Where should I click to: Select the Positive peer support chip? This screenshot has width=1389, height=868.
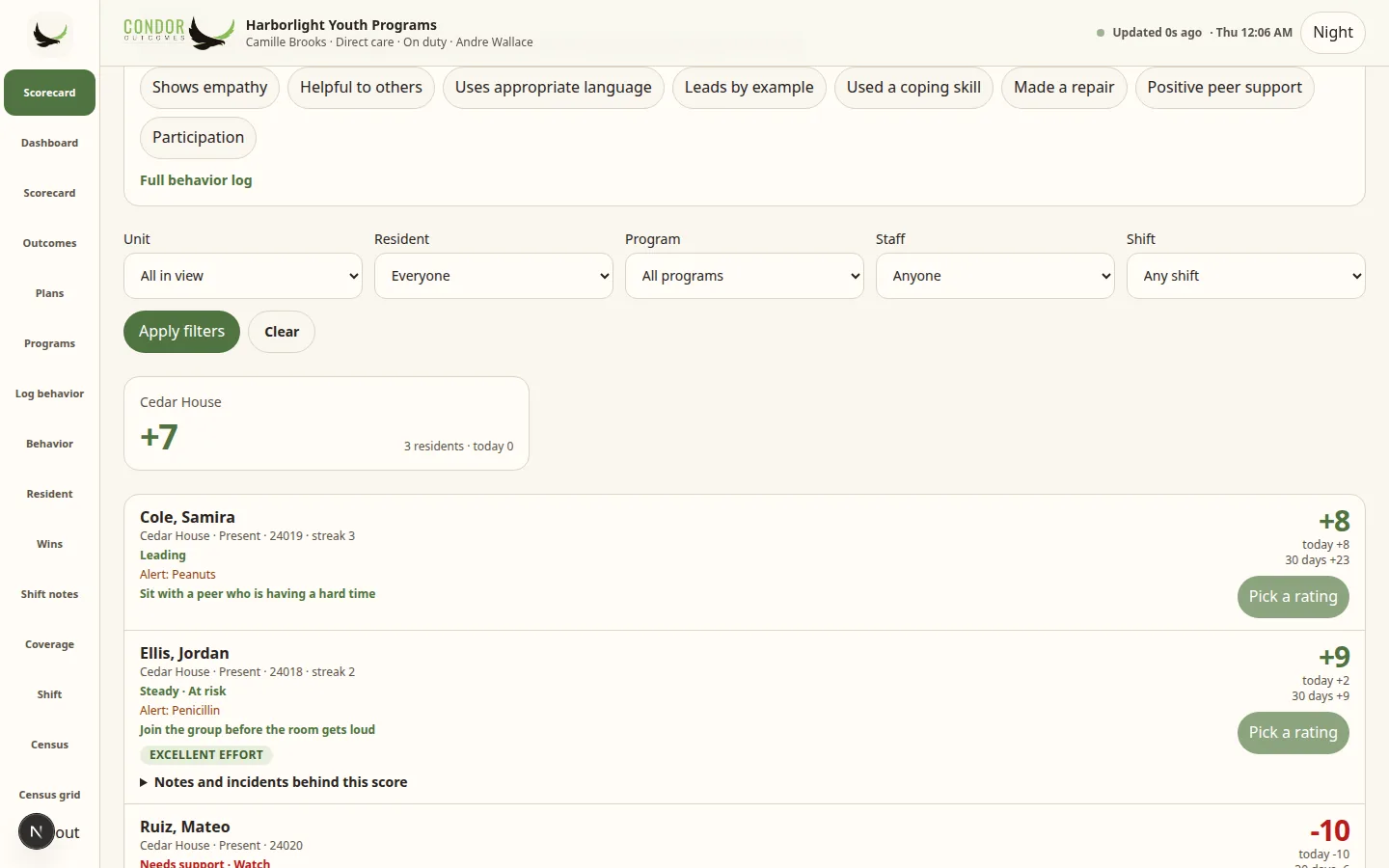tap(1225, 88)
